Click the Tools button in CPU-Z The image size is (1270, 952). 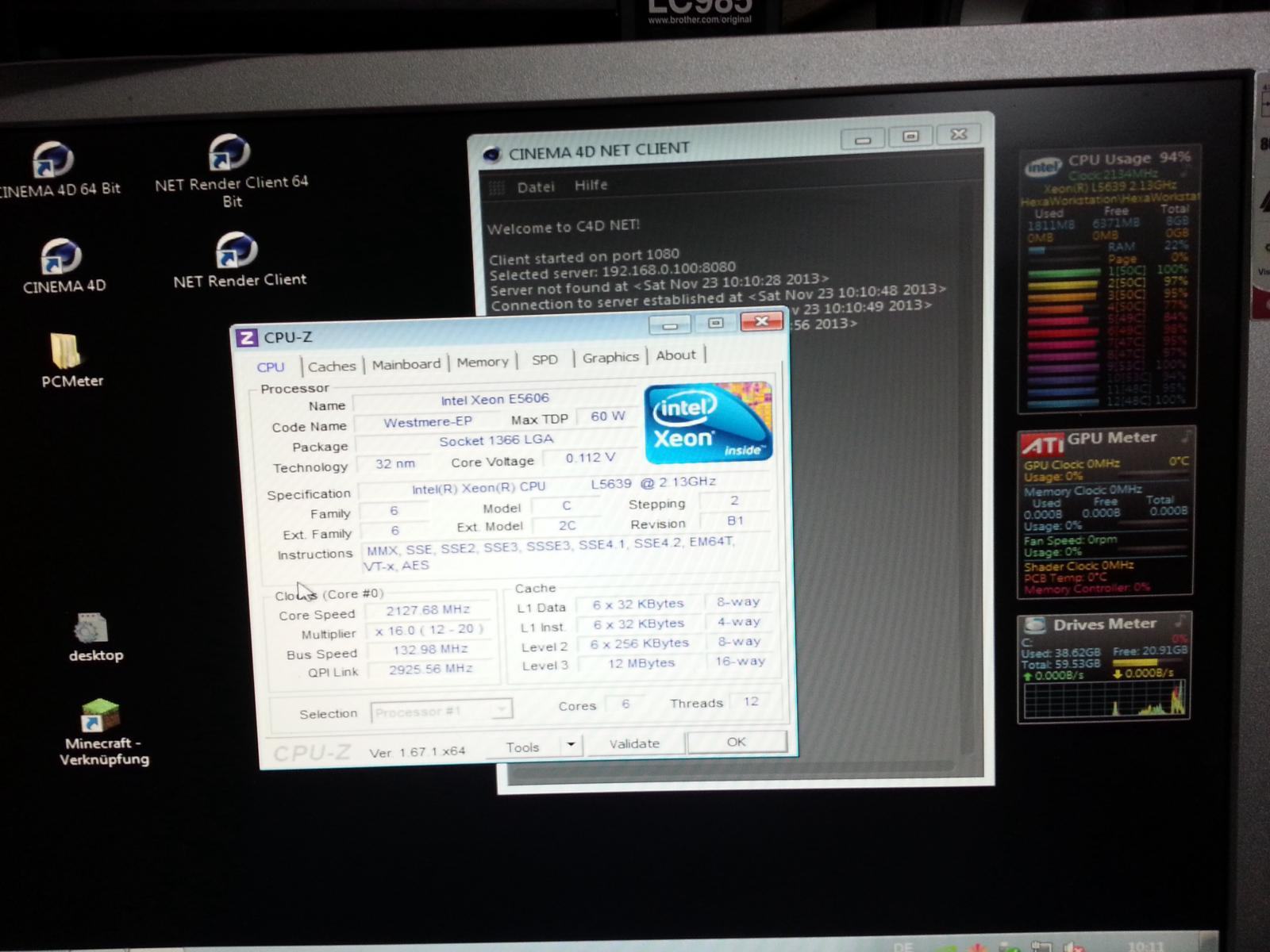coord(522,747)
